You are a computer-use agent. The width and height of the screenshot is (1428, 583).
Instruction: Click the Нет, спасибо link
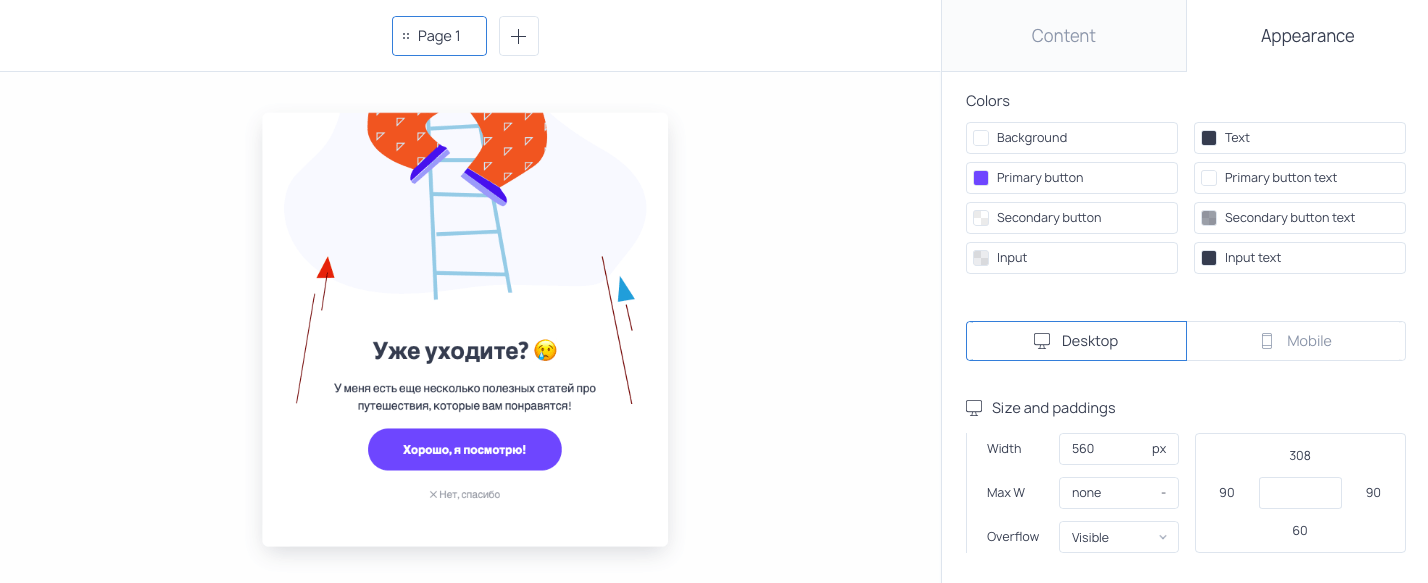[469, 494]
